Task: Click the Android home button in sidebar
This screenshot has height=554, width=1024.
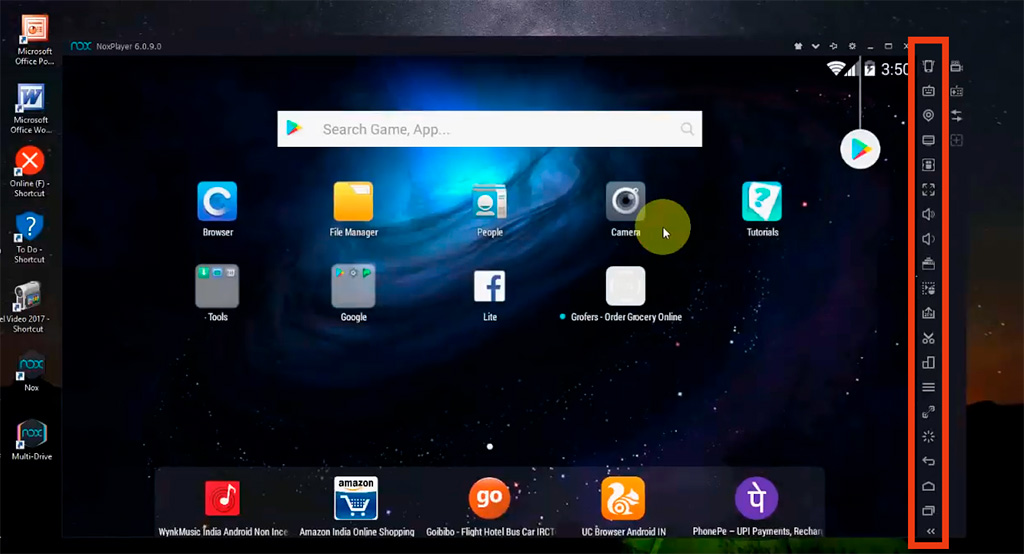Action: [x=928, y=486]
